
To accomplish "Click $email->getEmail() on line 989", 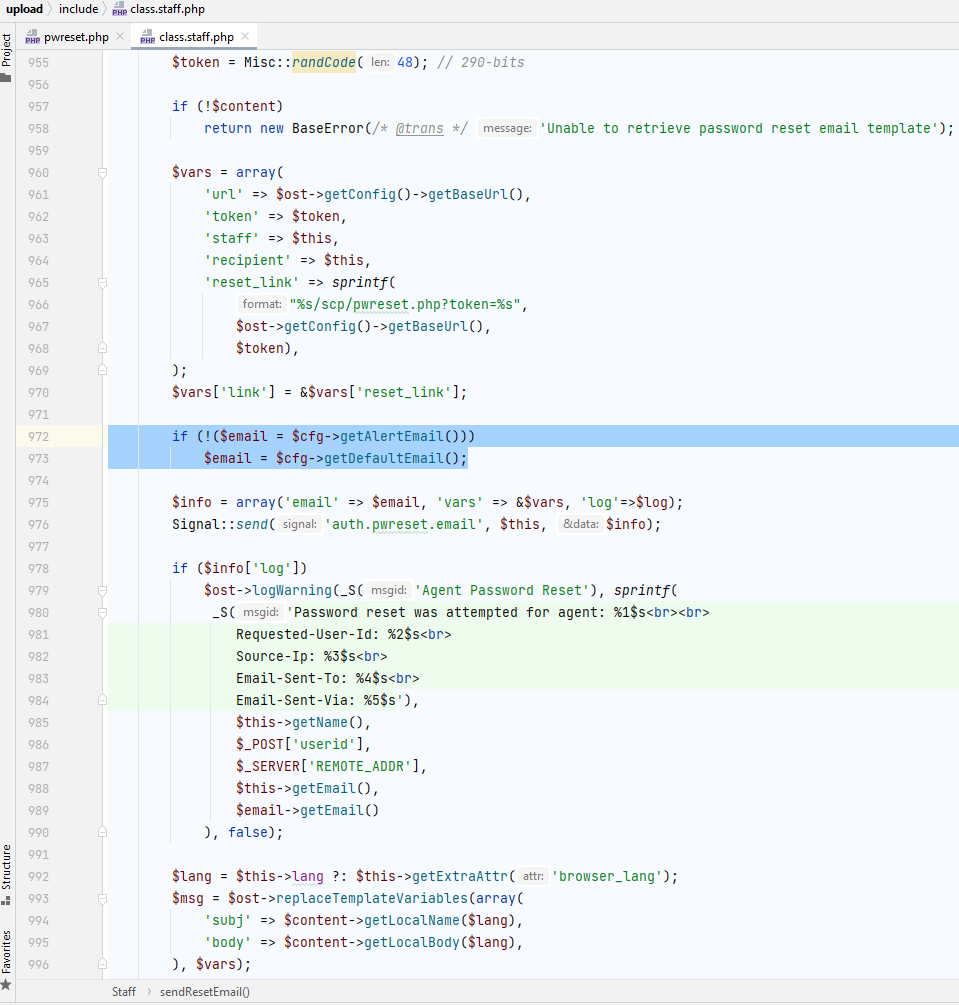I will pos(307,810).
